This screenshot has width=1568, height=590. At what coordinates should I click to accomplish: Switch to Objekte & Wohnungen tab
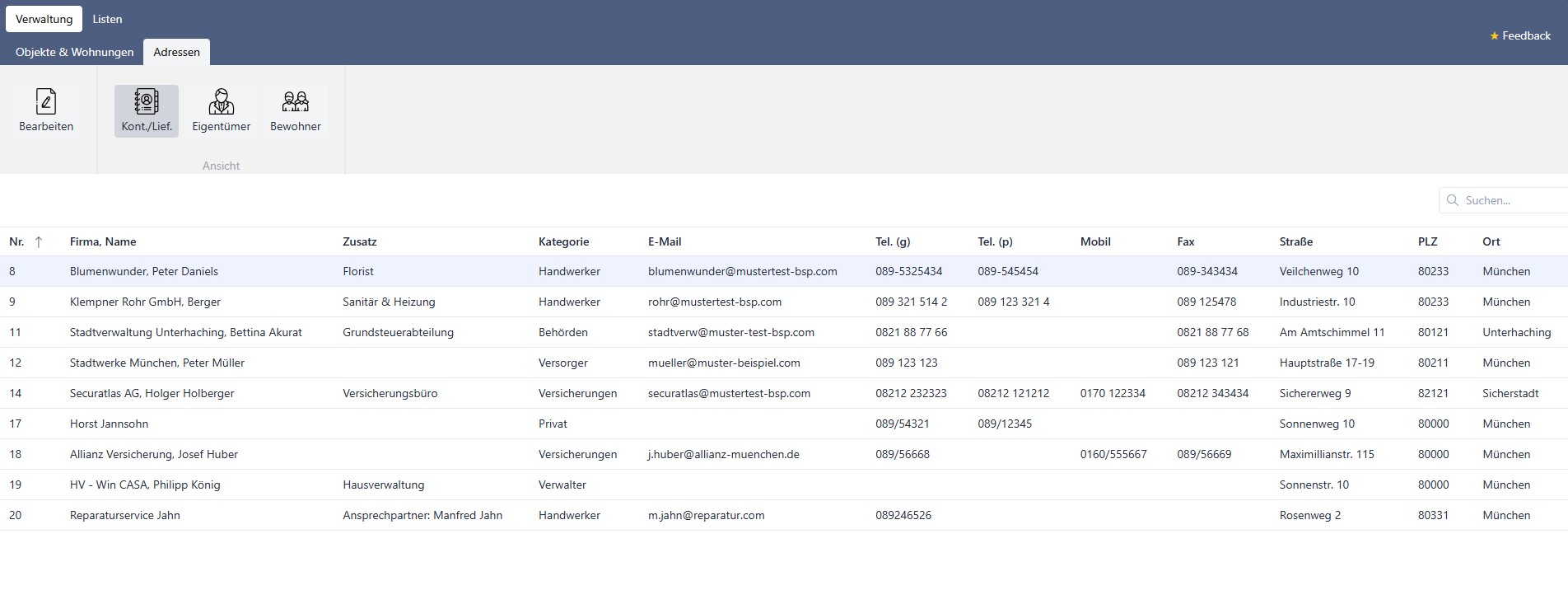click(x=74, y=52)
